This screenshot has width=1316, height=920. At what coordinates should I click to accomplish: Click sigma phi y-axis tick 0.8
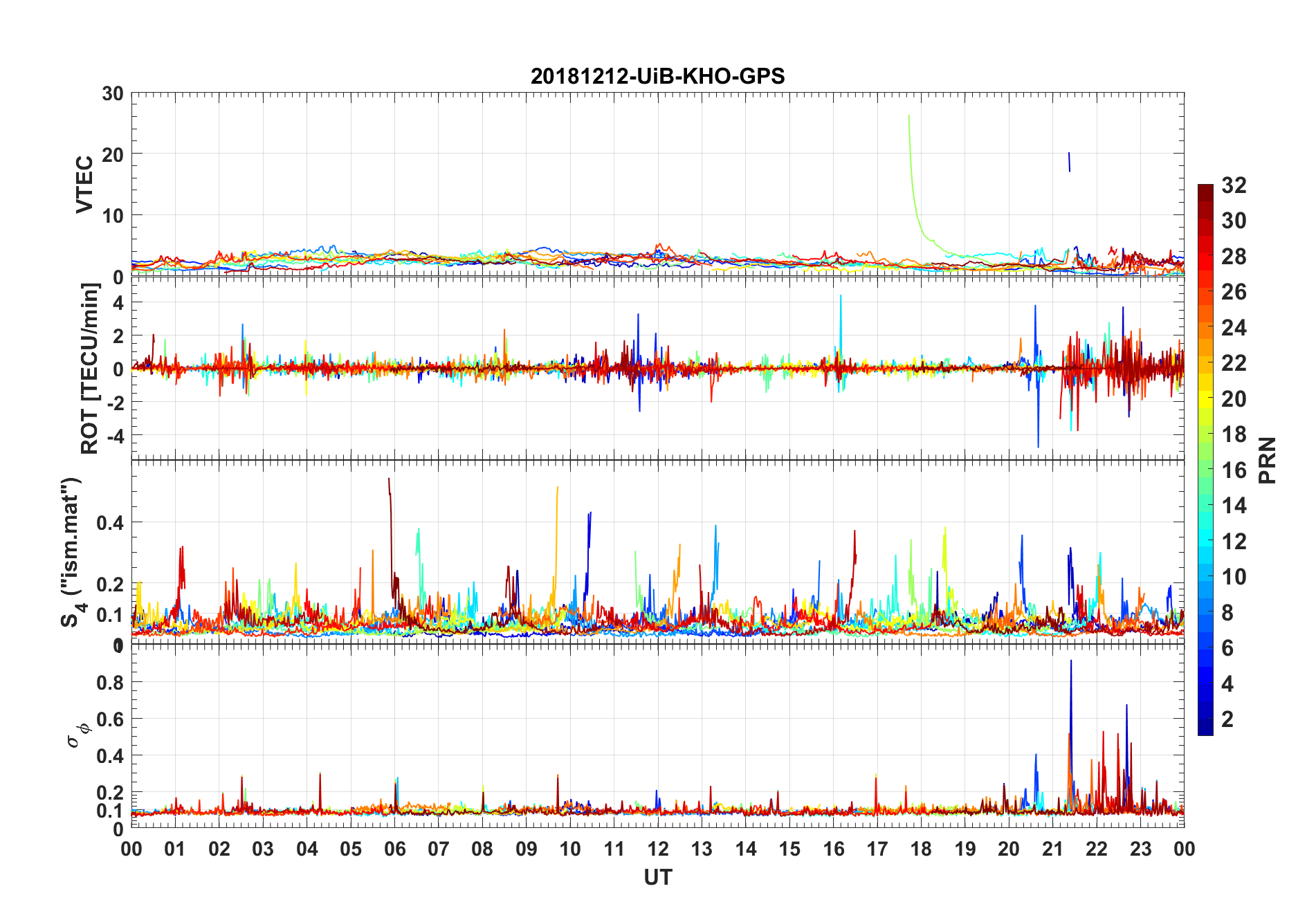pyautogui.click(x=110, y=683)
